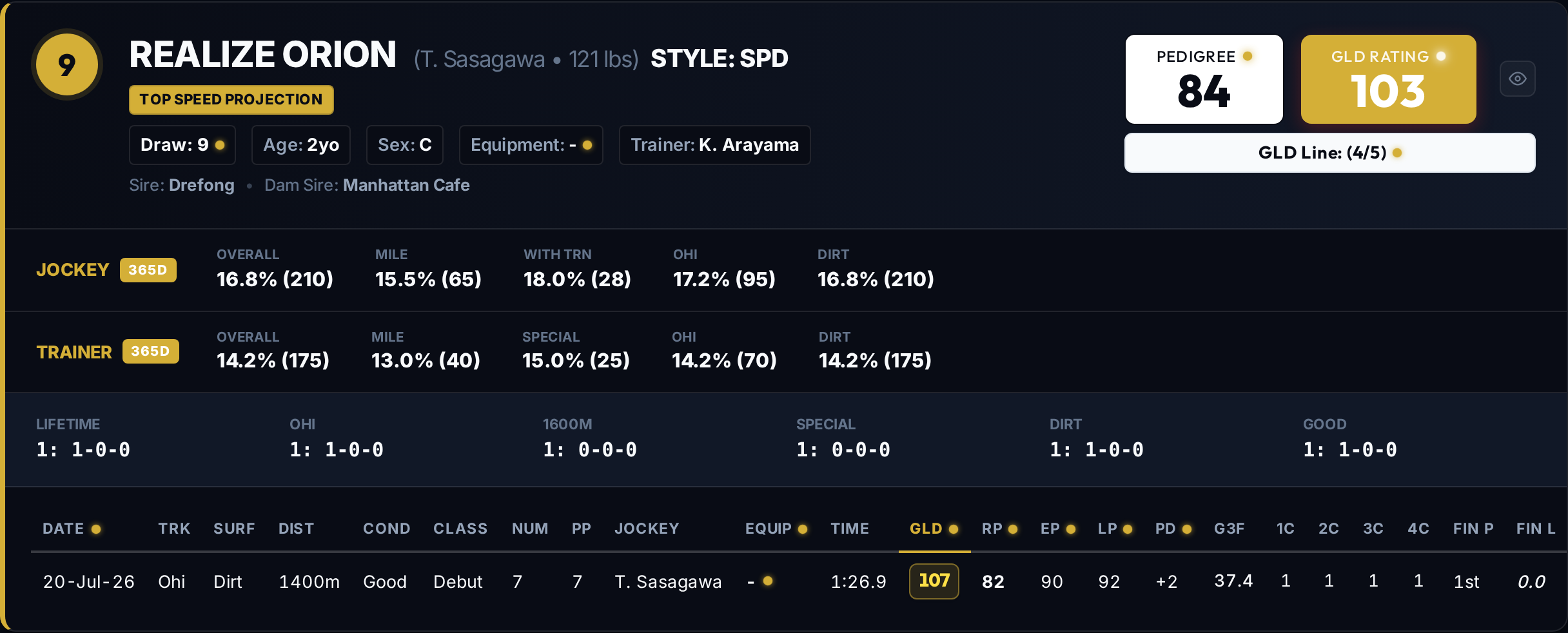Toggle the Jockey 365D period badge
Viewport: 1568px width, 633px height.
click(x=148, y=270)
